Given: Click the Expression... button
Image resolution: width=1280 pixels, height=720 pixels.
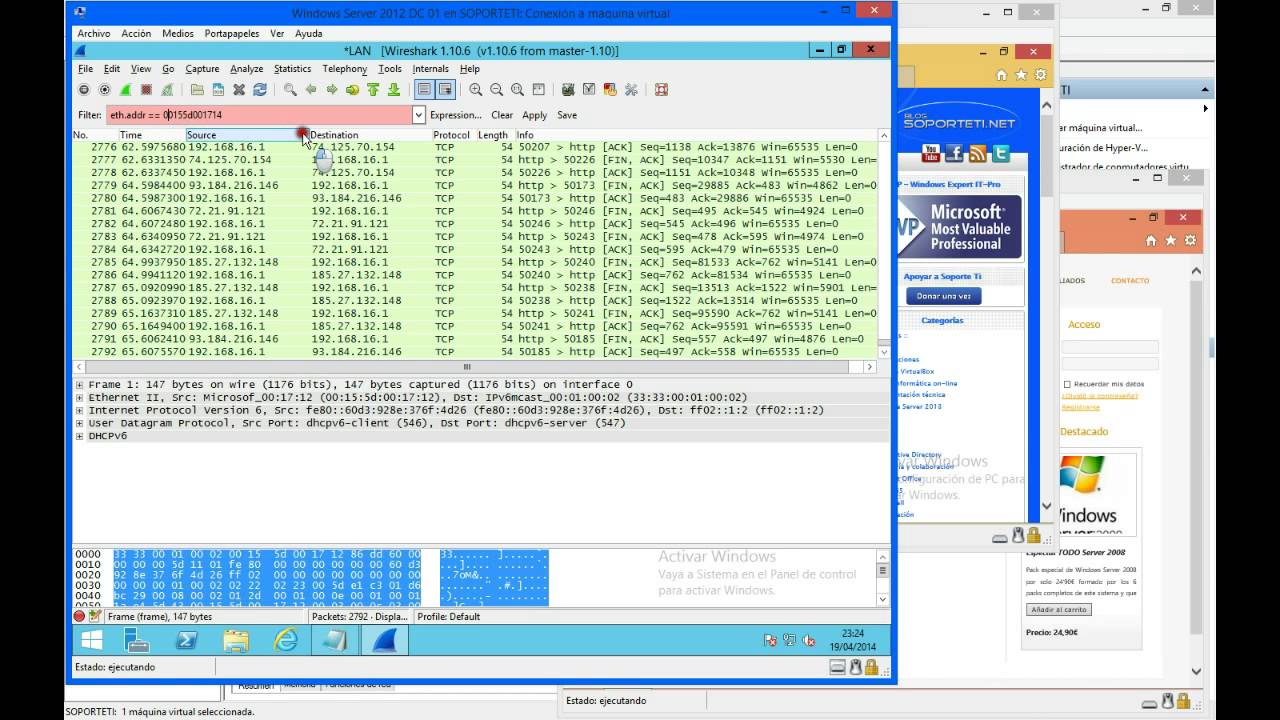Looking at the screenshot, I should point(455,115).
